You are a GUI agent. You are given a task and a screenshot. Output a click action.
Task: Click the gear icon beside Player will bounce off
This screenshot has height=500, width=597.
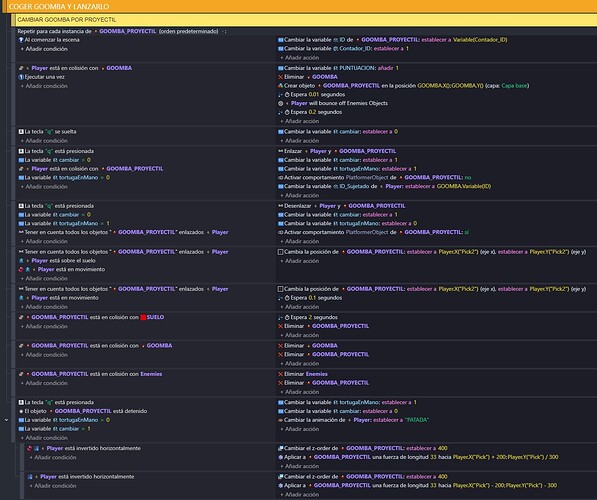(x=281, y=103)
